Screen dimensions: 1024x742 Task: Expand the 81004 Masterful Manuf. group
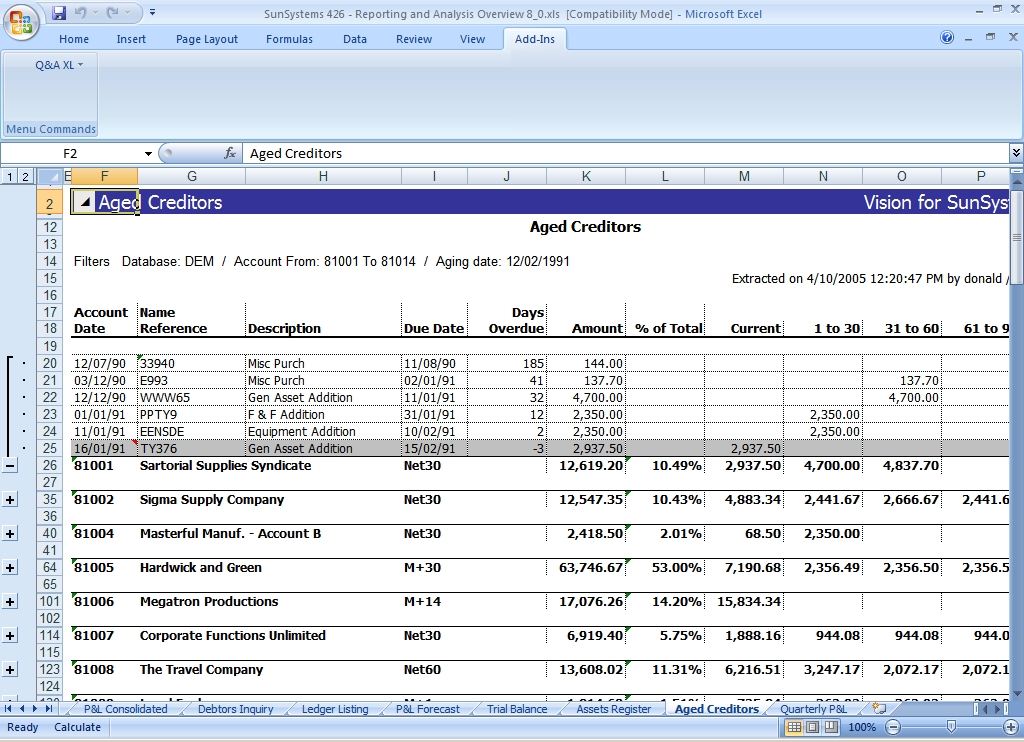point(10,534)
